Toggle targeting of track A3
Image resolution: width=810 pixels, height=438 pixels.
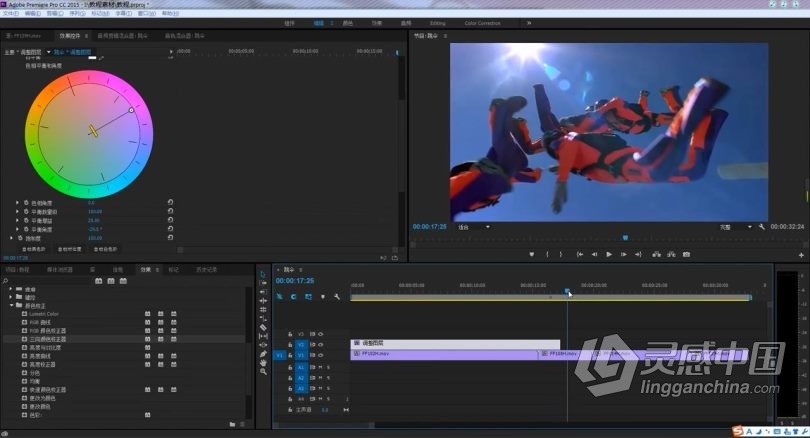click(x=302, y=388)
